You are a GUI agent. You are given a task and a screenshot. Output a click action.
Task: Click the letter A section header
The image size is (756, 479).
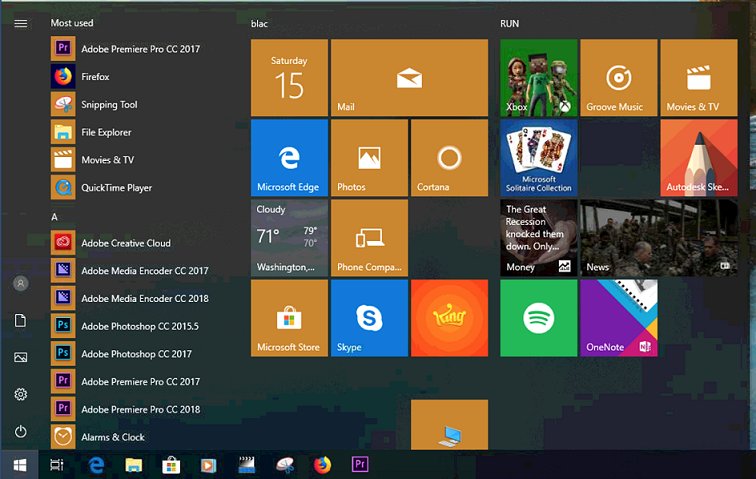(x=54, y=216)
